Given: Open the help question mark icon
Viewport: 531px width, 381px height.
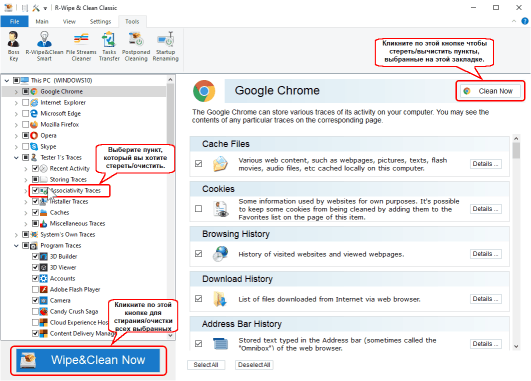Looking at the screenshot, I should pos(525,21).
